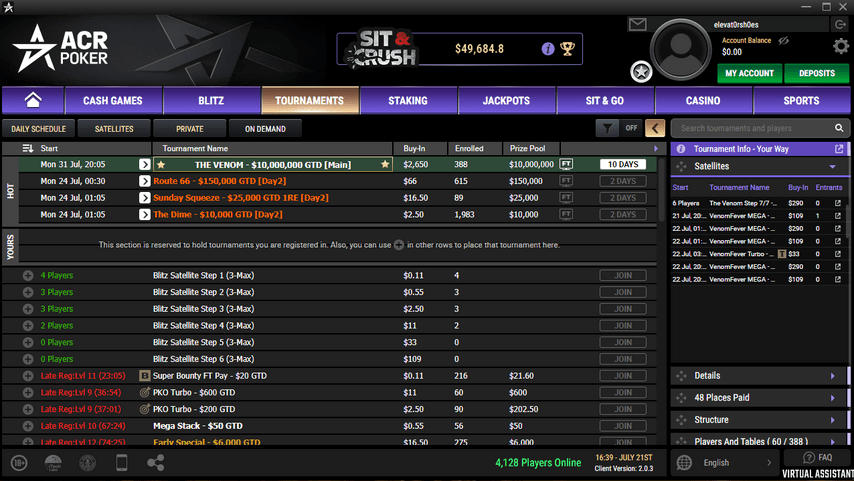This screenshot has height=481, width=854.
Task: Collapse the Satellites section dropdown arrow
Action: 832,167
